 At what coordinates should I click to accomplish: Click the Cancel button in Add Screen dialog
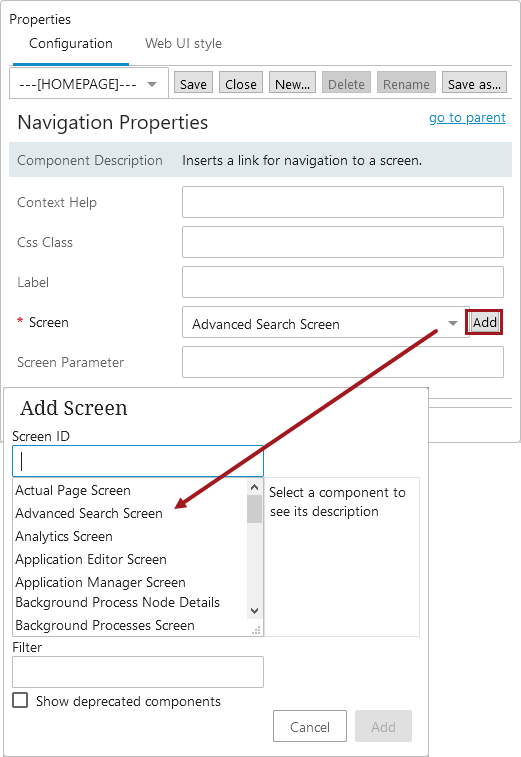pyautogui.click(x=310, y=726)
